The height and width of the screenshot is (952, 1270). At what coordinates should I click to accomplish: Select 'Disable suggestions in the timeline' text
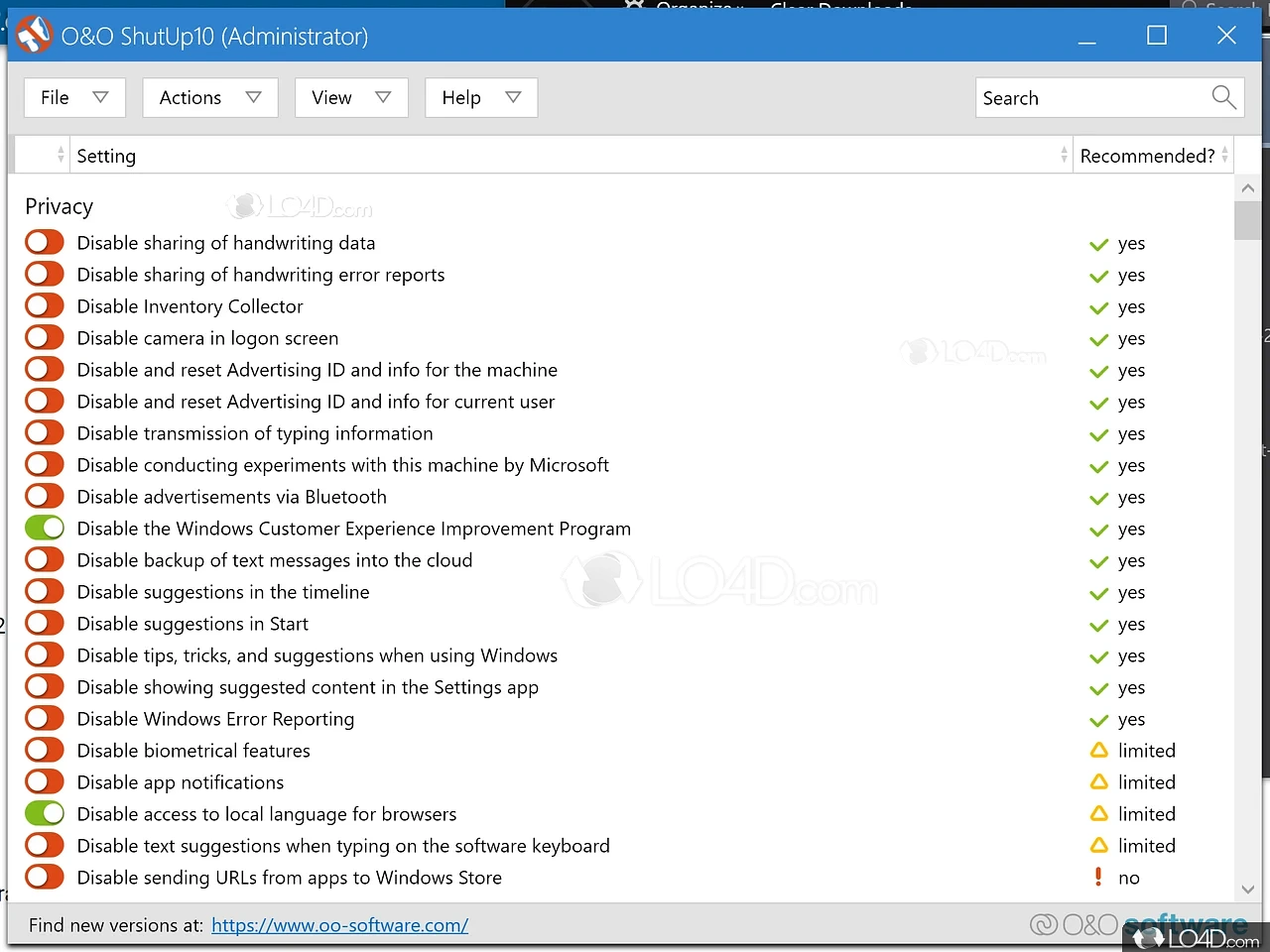(x=223, y=592)
